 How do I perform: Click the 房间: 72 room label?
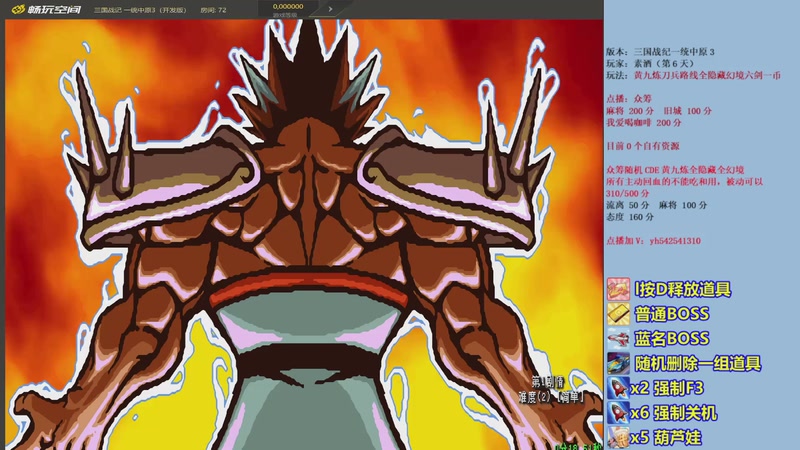213,10
